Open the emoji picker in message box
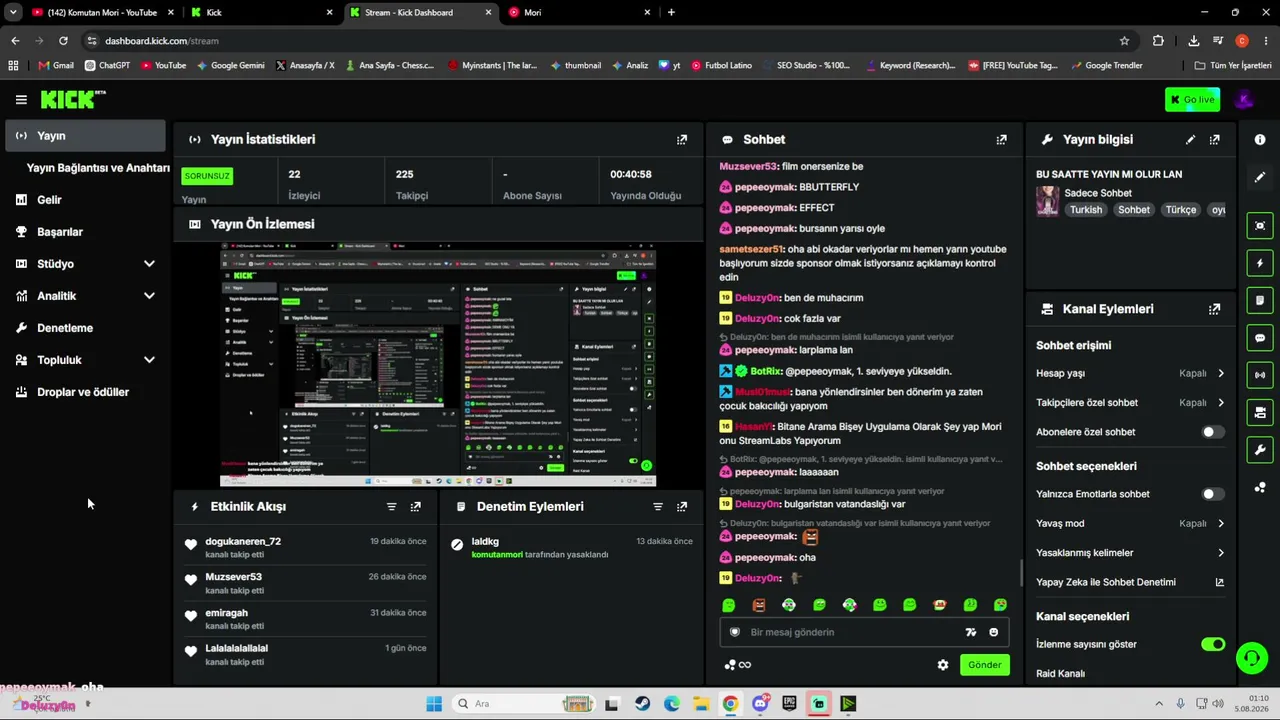The width and height of the screenshot is (1280, 720). (993, 632)
